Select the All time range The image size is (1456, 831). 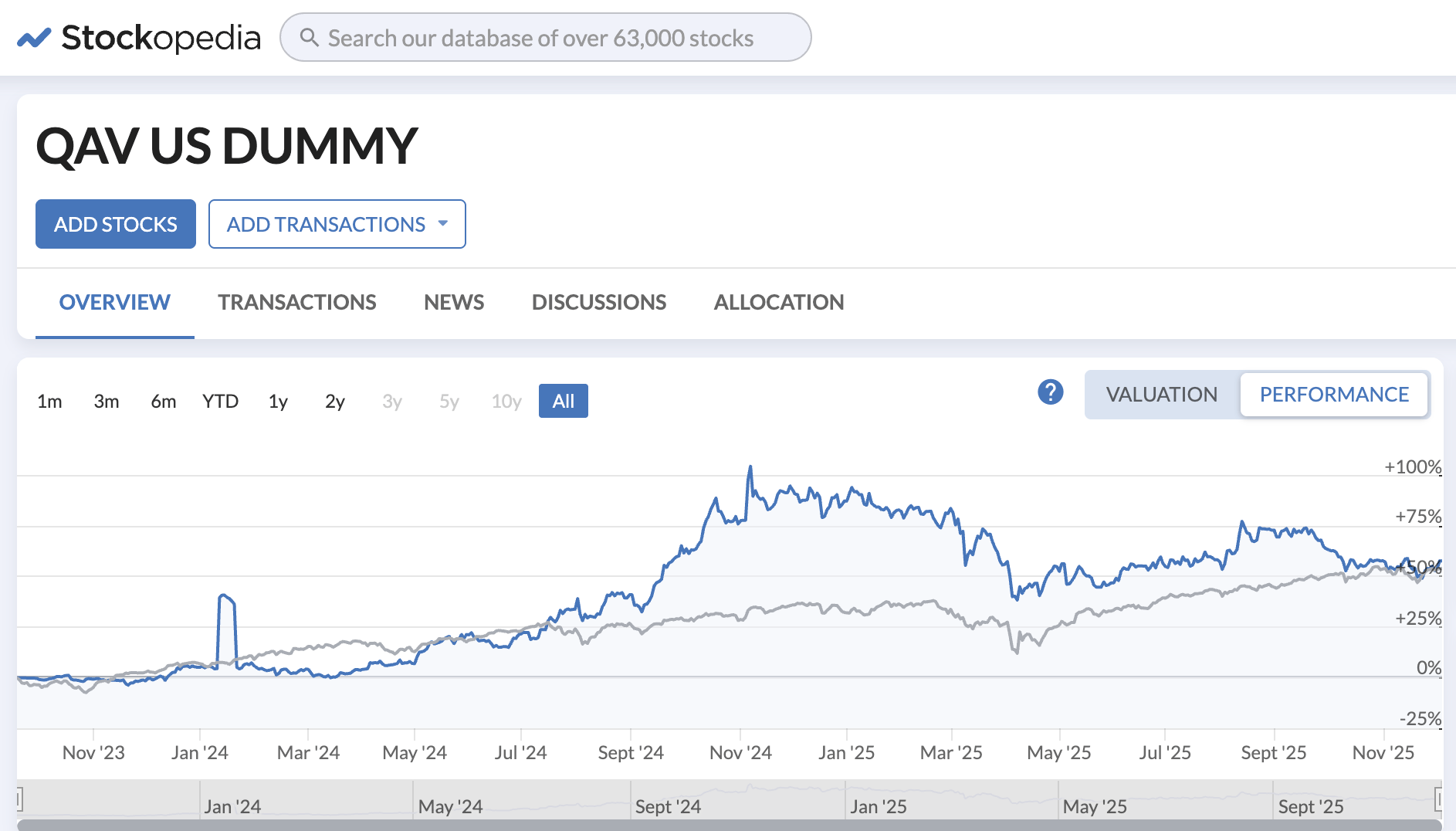pyautogui.click(x=563, y=401)
